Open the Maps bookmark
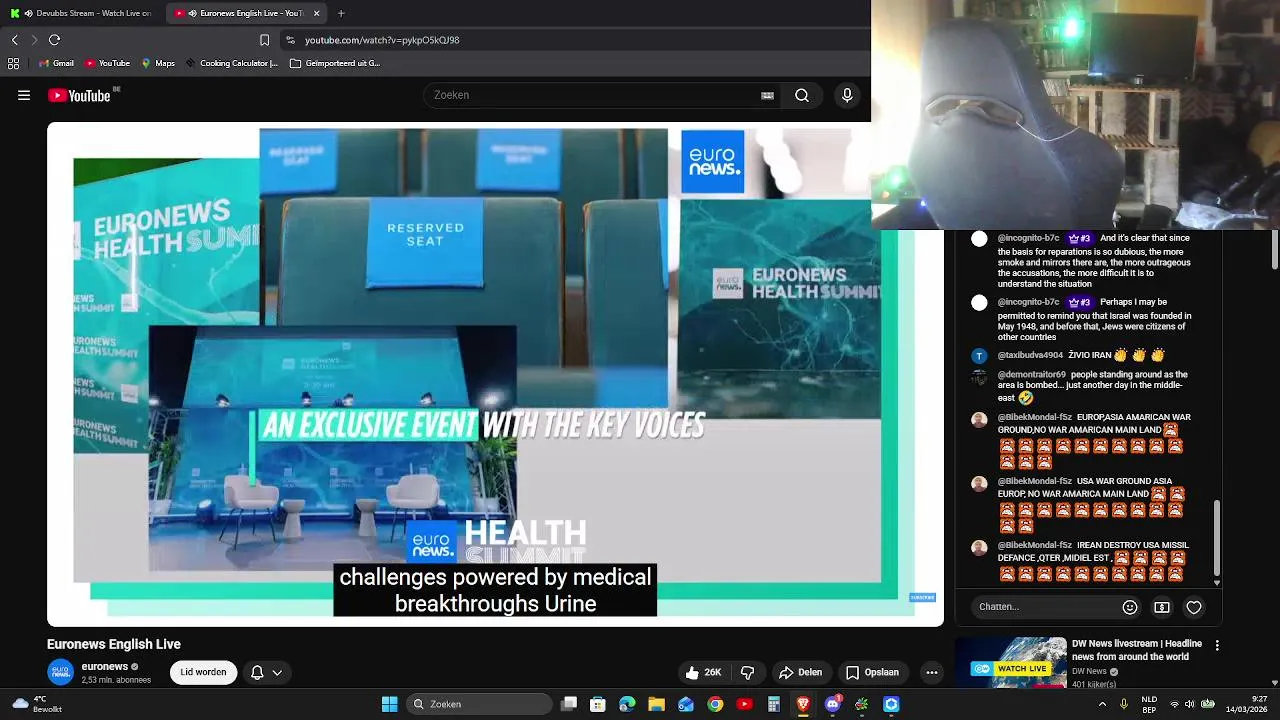1280x720 pixels. [158, 63]
